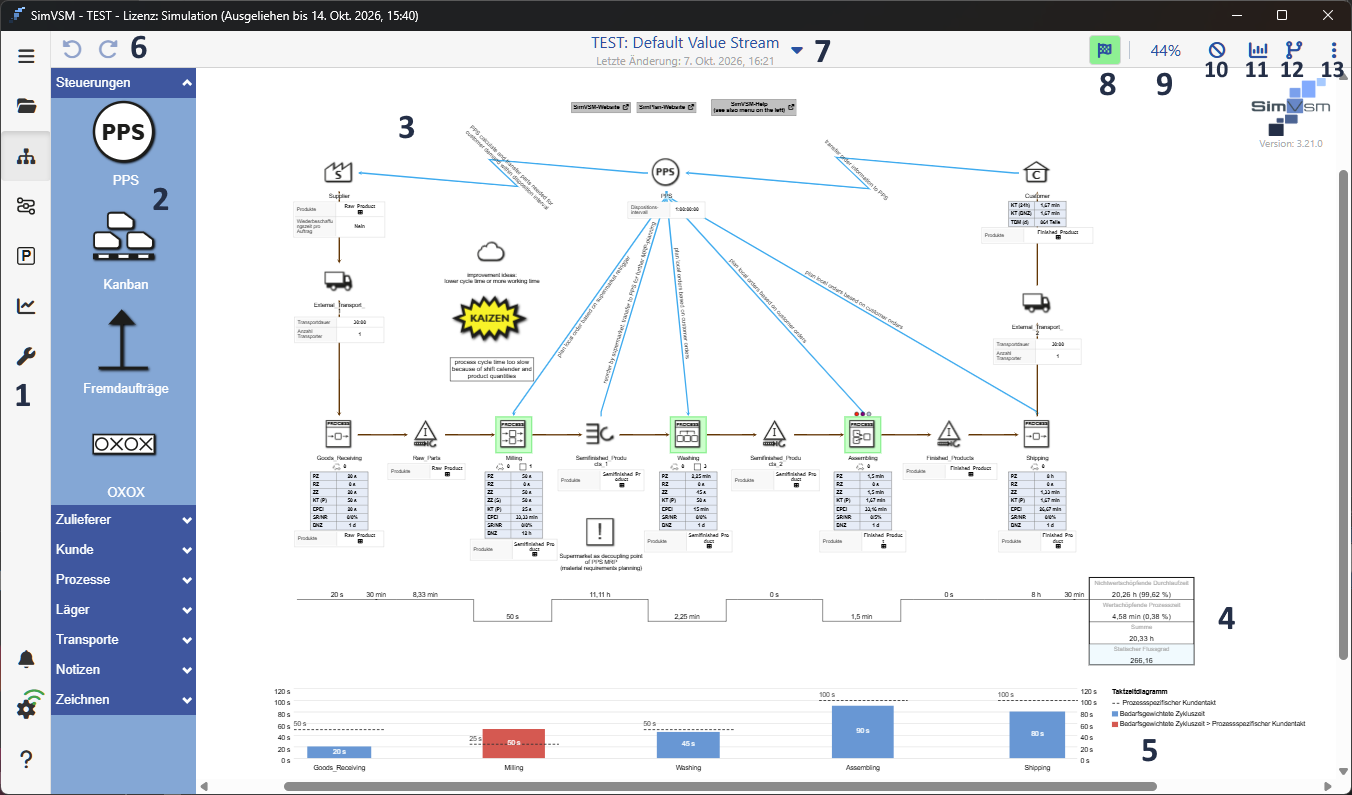Select the value stream structure sidebar icon

tap(26, 157)
